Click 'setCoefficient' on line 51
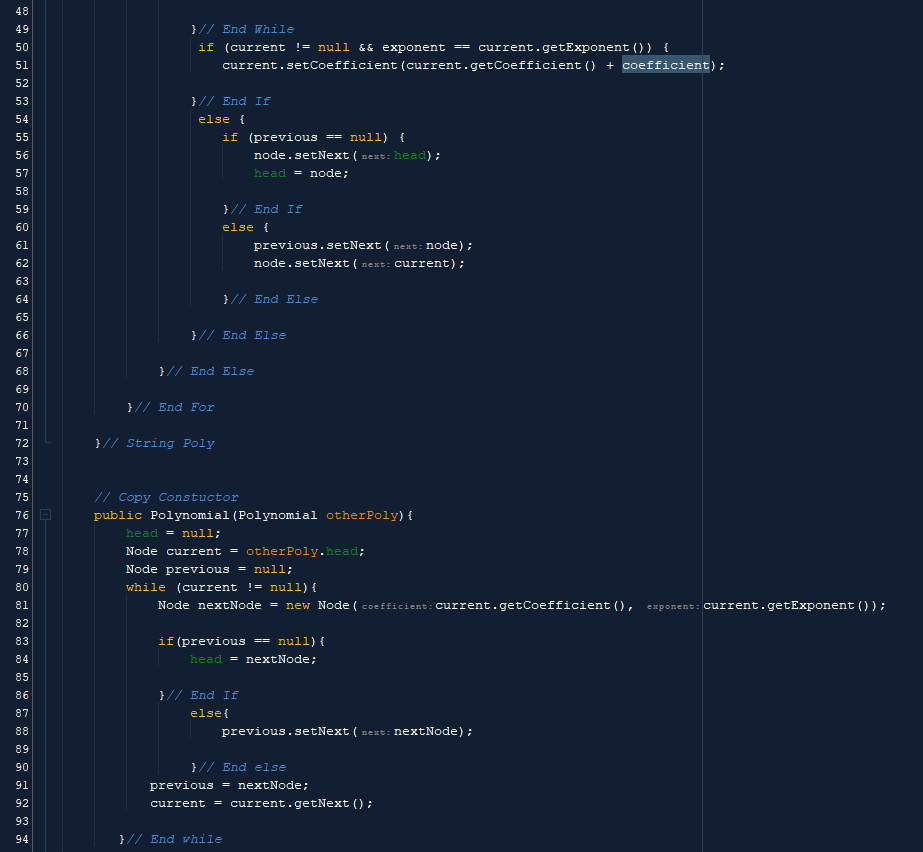This screenshot has height=852, width=923. click(x=342, y=65)
